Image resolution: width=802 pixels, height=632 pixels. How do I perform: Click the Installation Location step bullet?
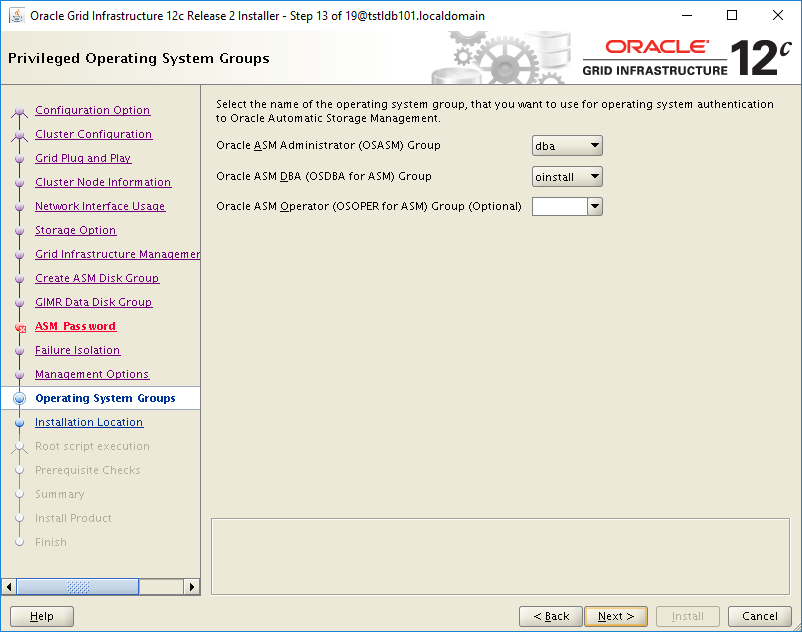(19, 423)
